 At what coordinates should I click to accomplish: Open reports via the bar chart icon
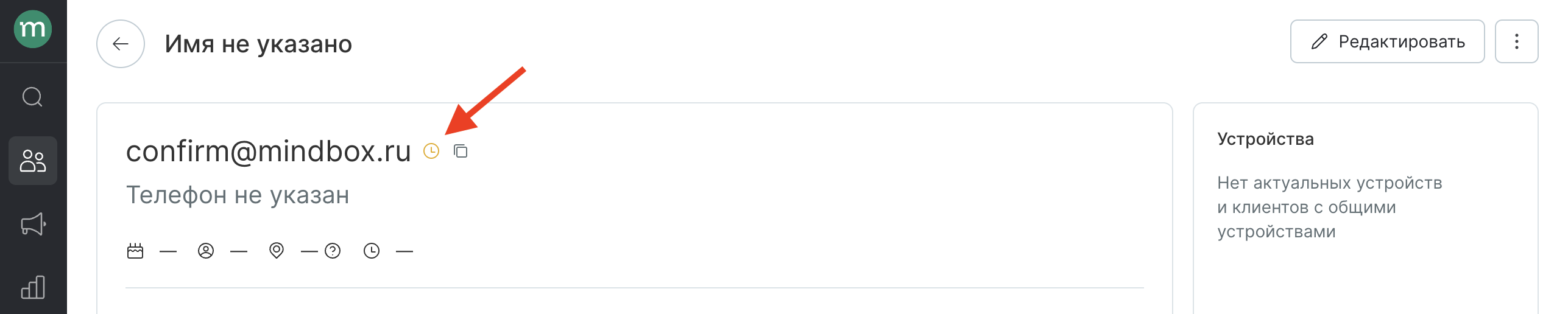pos(33,287)
